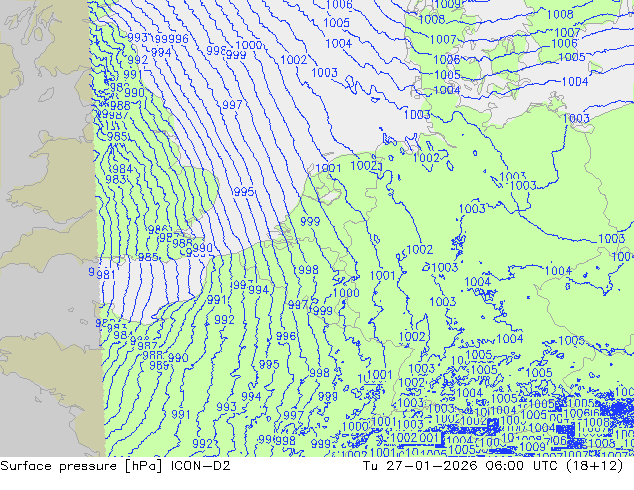Click the '981' isobar label

pos(106,275)
